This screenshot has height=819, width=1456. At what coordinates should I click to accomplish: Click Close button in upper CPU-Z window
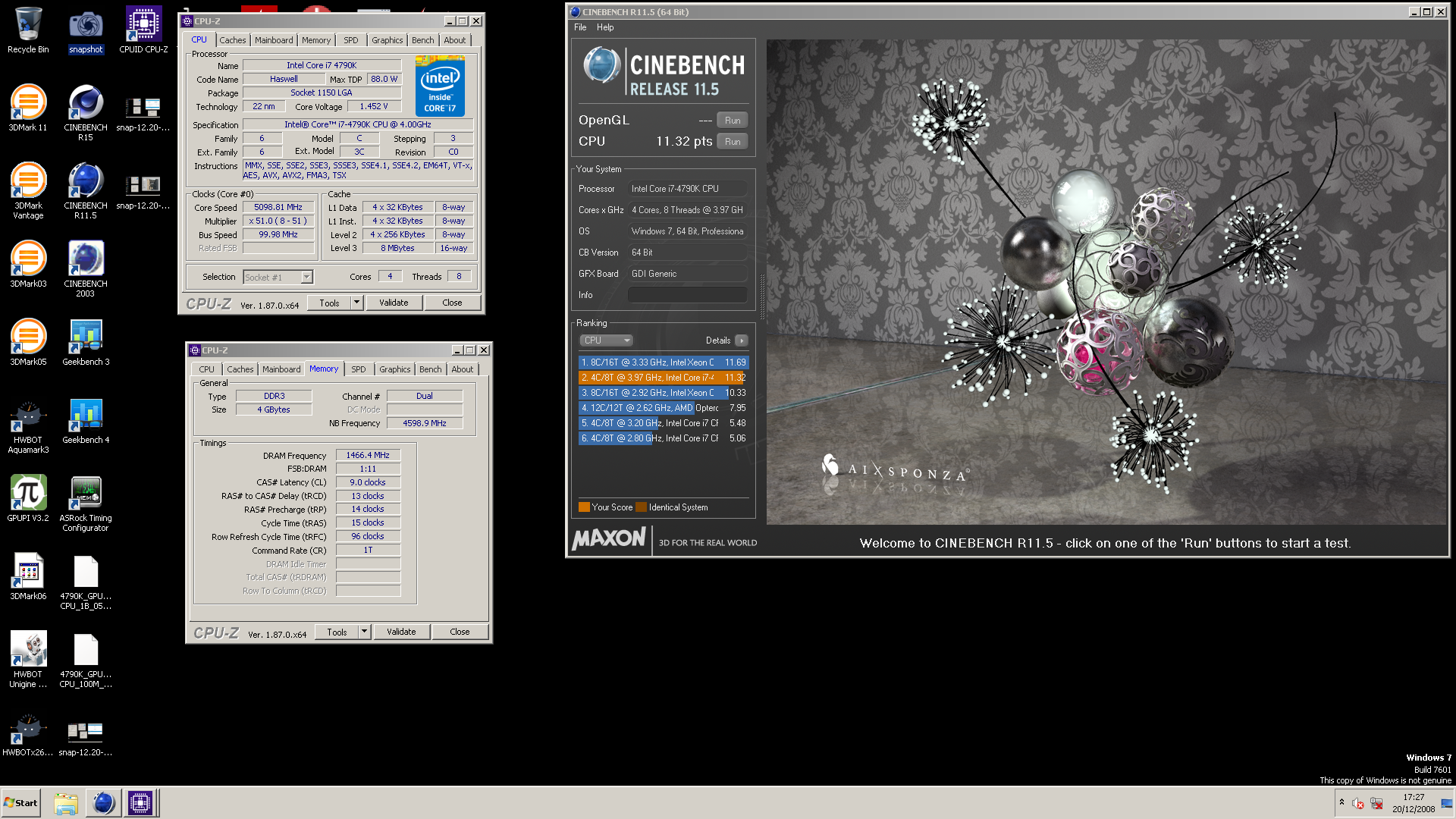[452, 303]
